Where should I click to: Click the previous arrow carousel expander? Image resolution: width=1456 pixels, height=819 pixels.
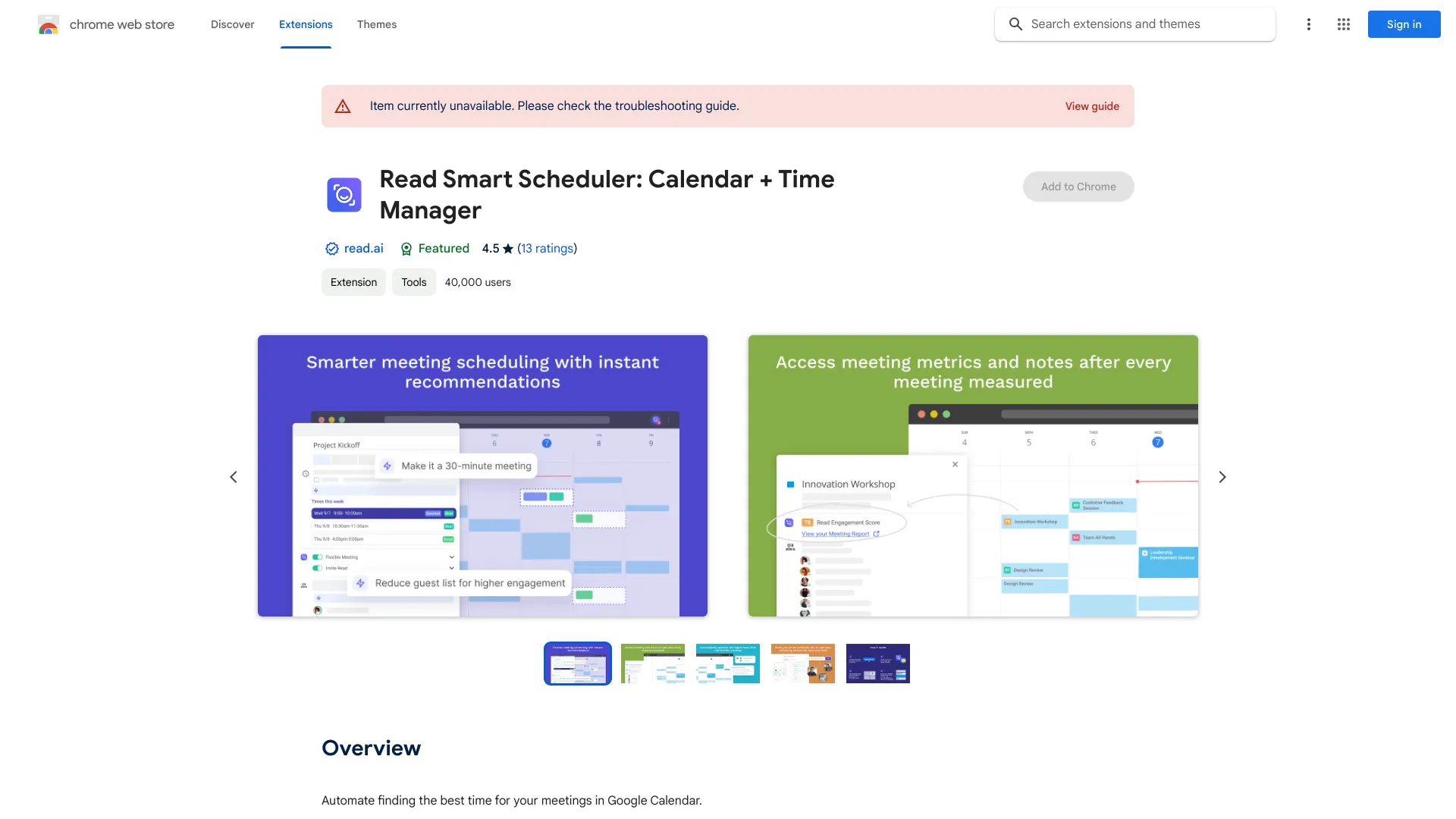point(234,477)
